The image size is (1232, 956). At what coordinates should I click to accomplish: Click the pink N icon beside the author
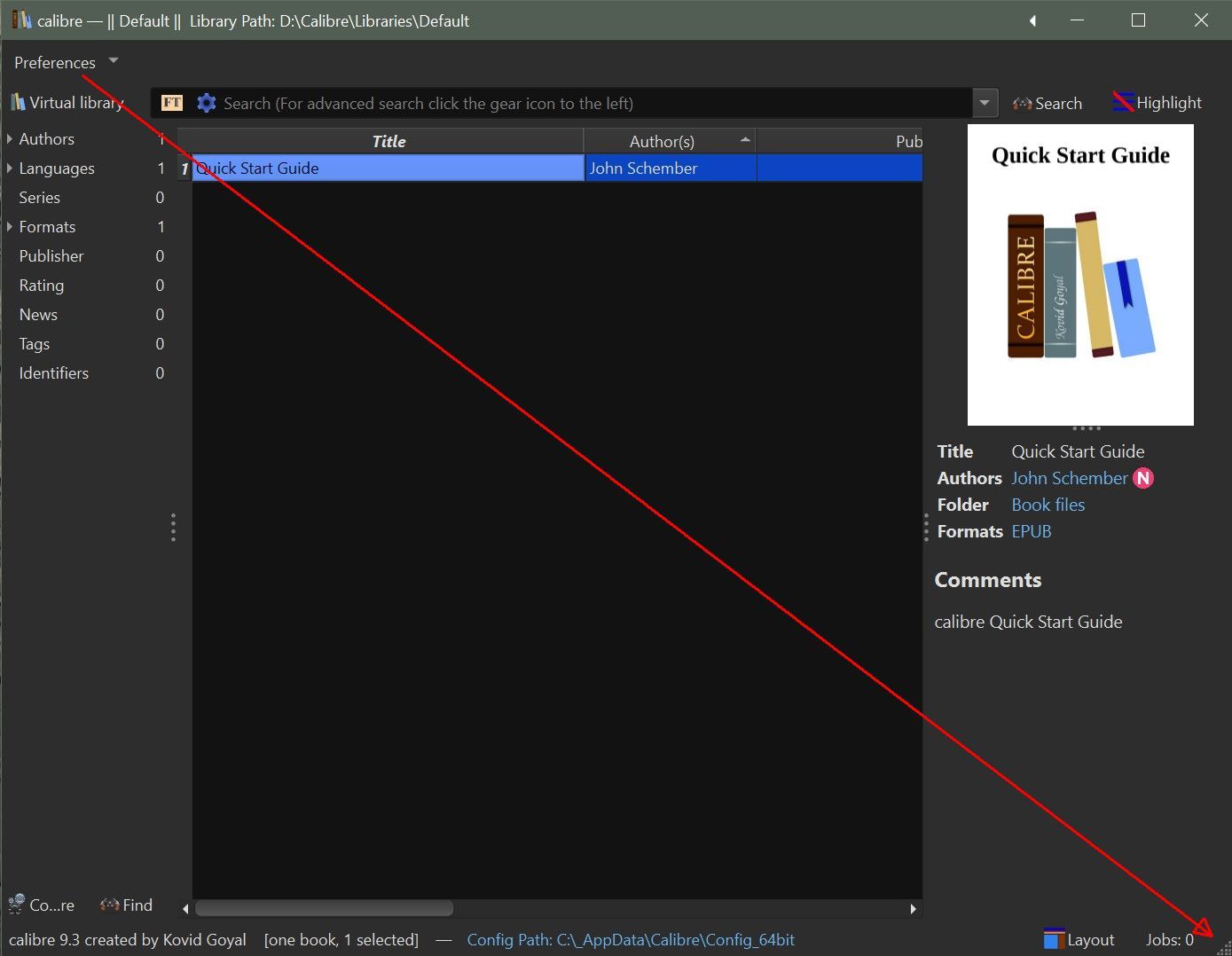point(1143,479)
